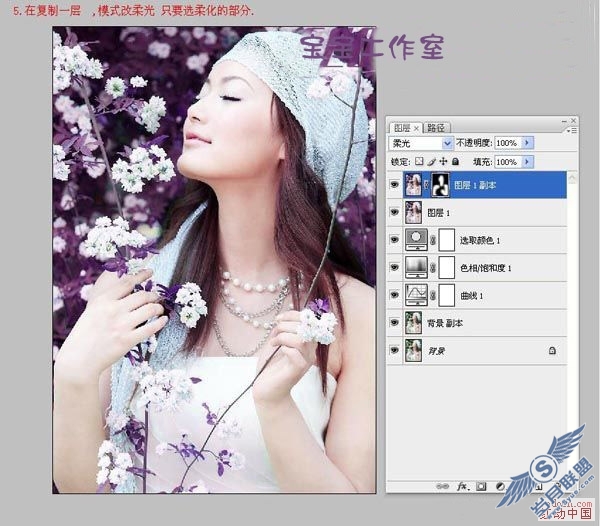Hide the 背景 layer eye icon
The width and height of the screenshot is (600, 526).
pyautogui.click(x=394, y=350)
